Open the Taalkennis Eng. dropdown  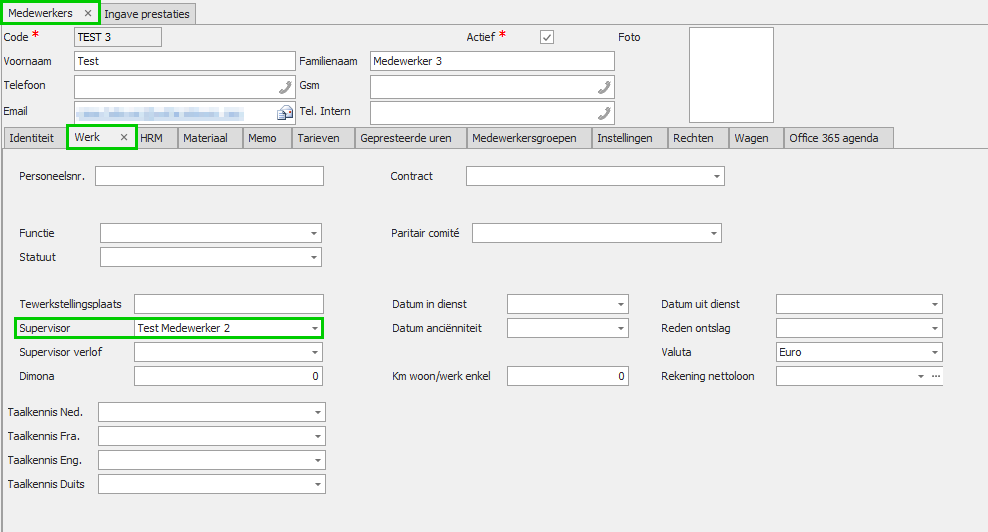(318, 460)
